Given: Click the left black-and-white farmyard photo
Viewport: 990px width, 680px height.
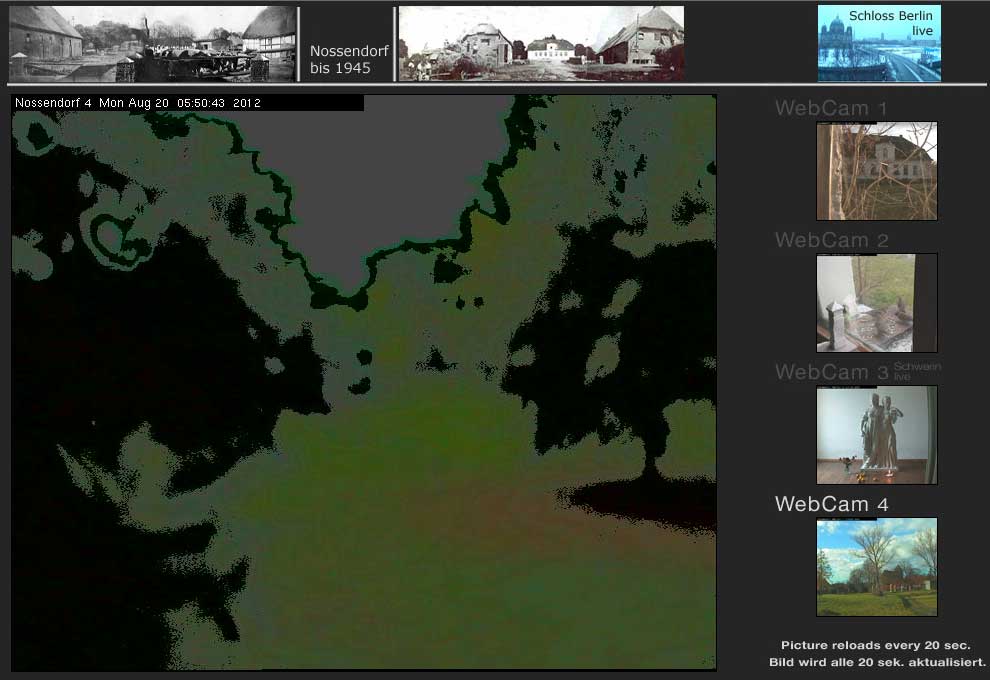Looking at the screenshot, I should pyautogui.click(x=152, y=44).
